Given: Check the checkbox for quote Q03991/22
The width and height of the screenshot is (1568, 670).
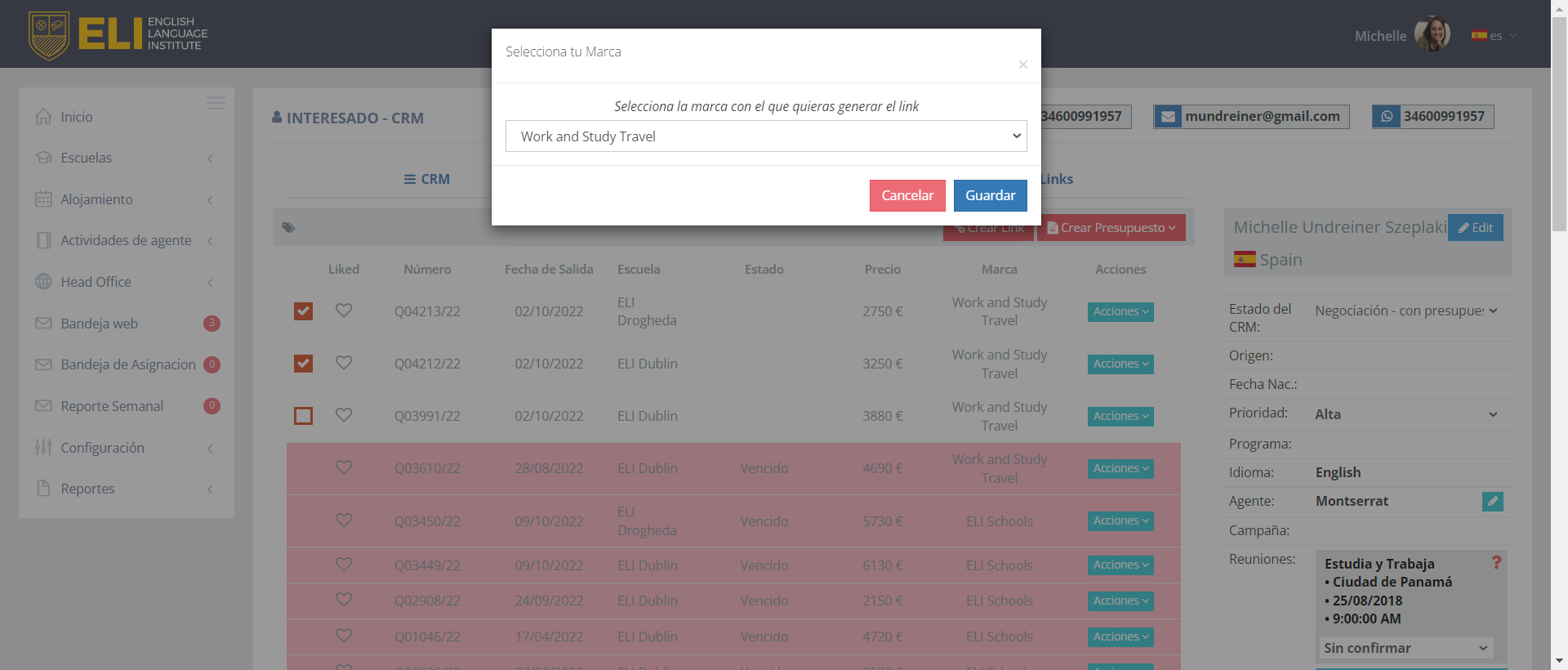Looking at the screenshot, I should [x=303, y=416].
